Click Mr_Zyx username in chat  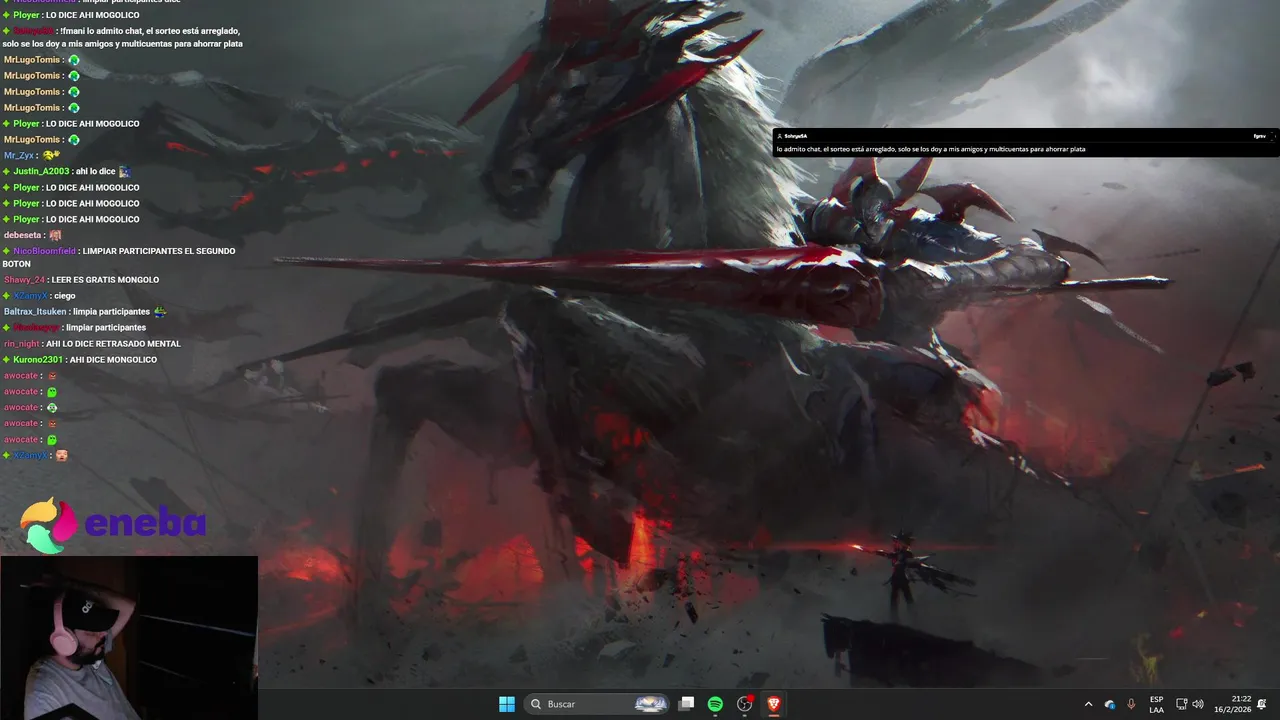[x=20, y=155]
